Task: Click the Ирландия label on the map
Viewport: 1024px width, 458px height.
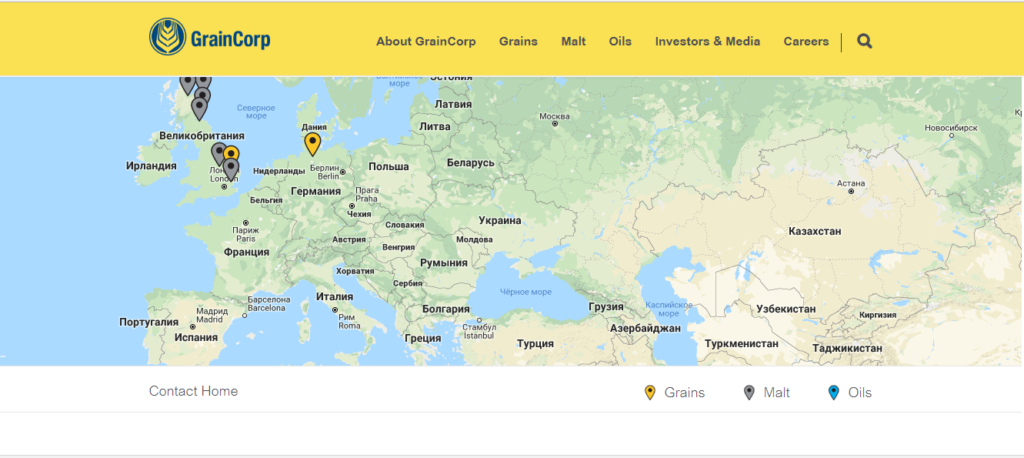Action: coord(152,166)
